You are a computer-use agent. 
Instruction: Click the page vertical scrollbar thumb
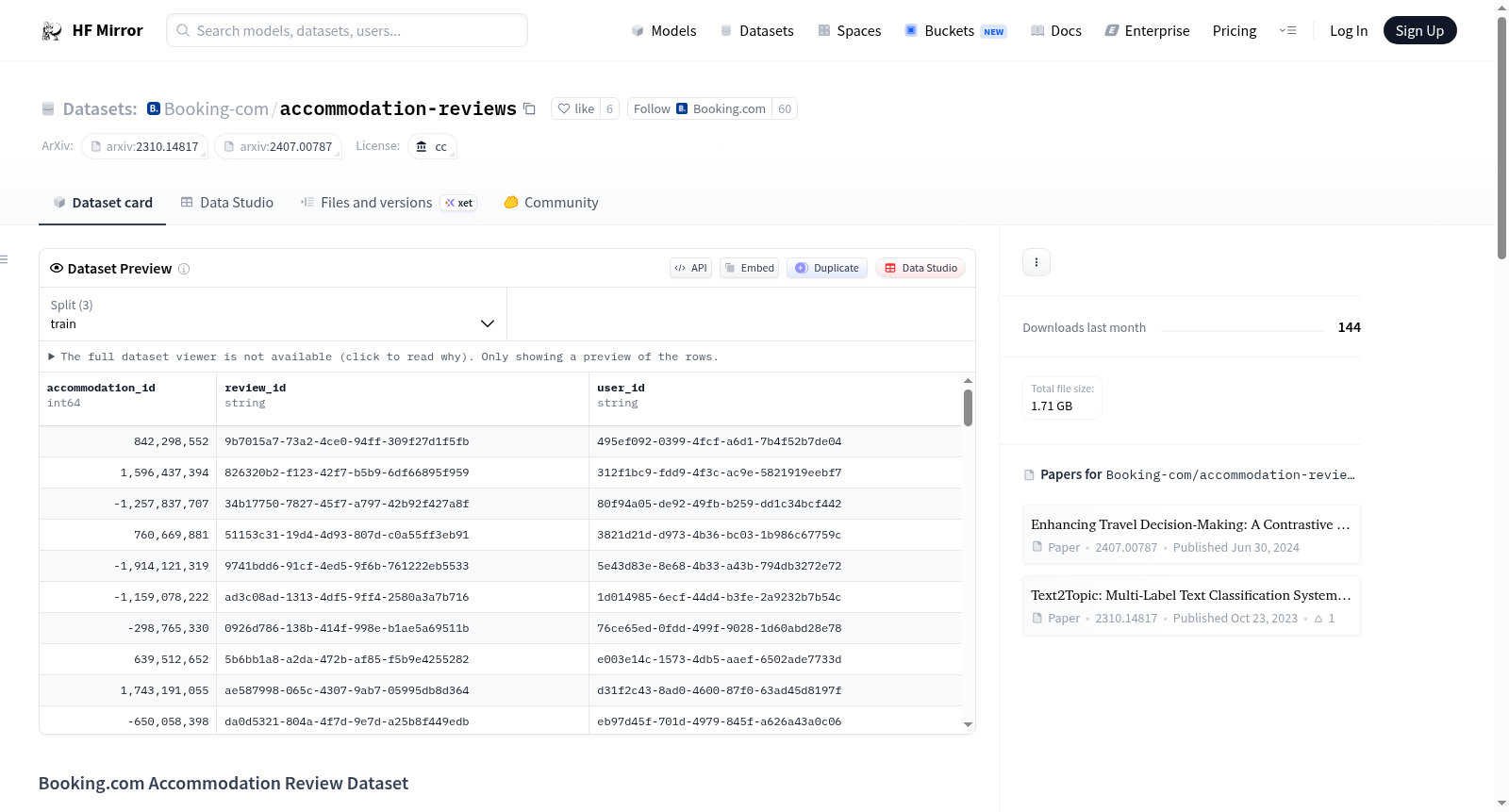click(x=1501, y=137)
